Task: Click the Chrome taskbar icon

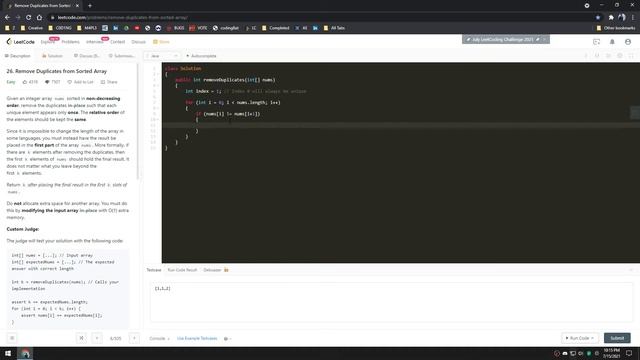Action: [25, 353]
